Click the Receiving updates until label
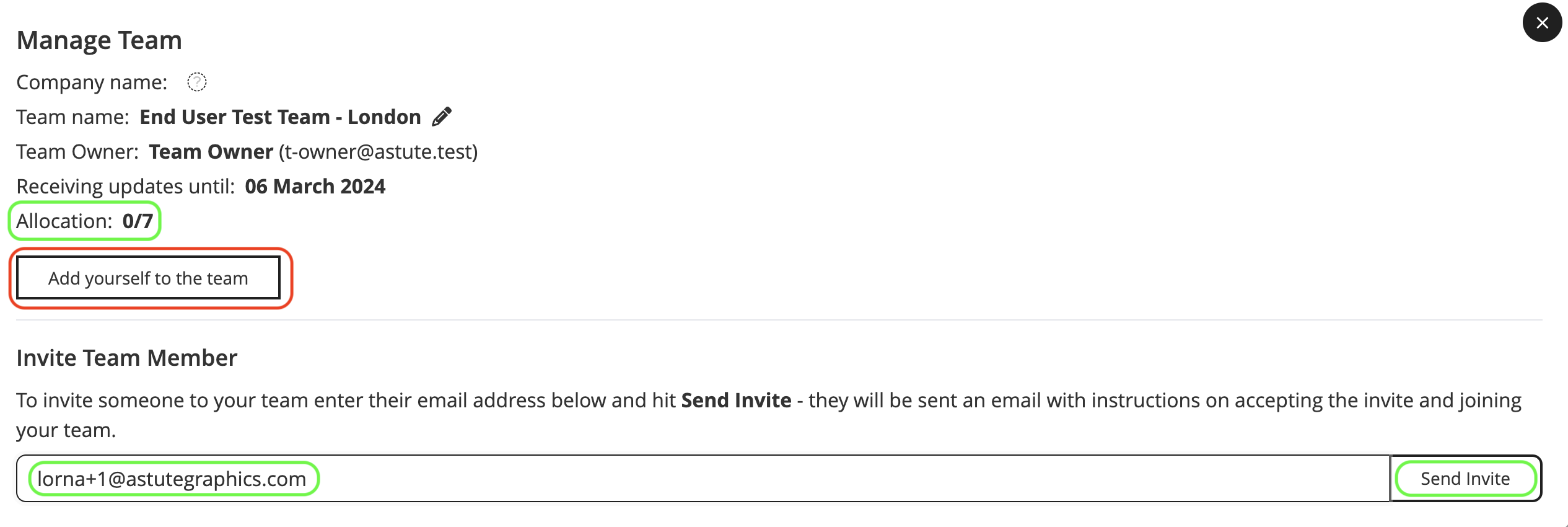The height and width of the screenshot is (527, 1568). point(125,187)
